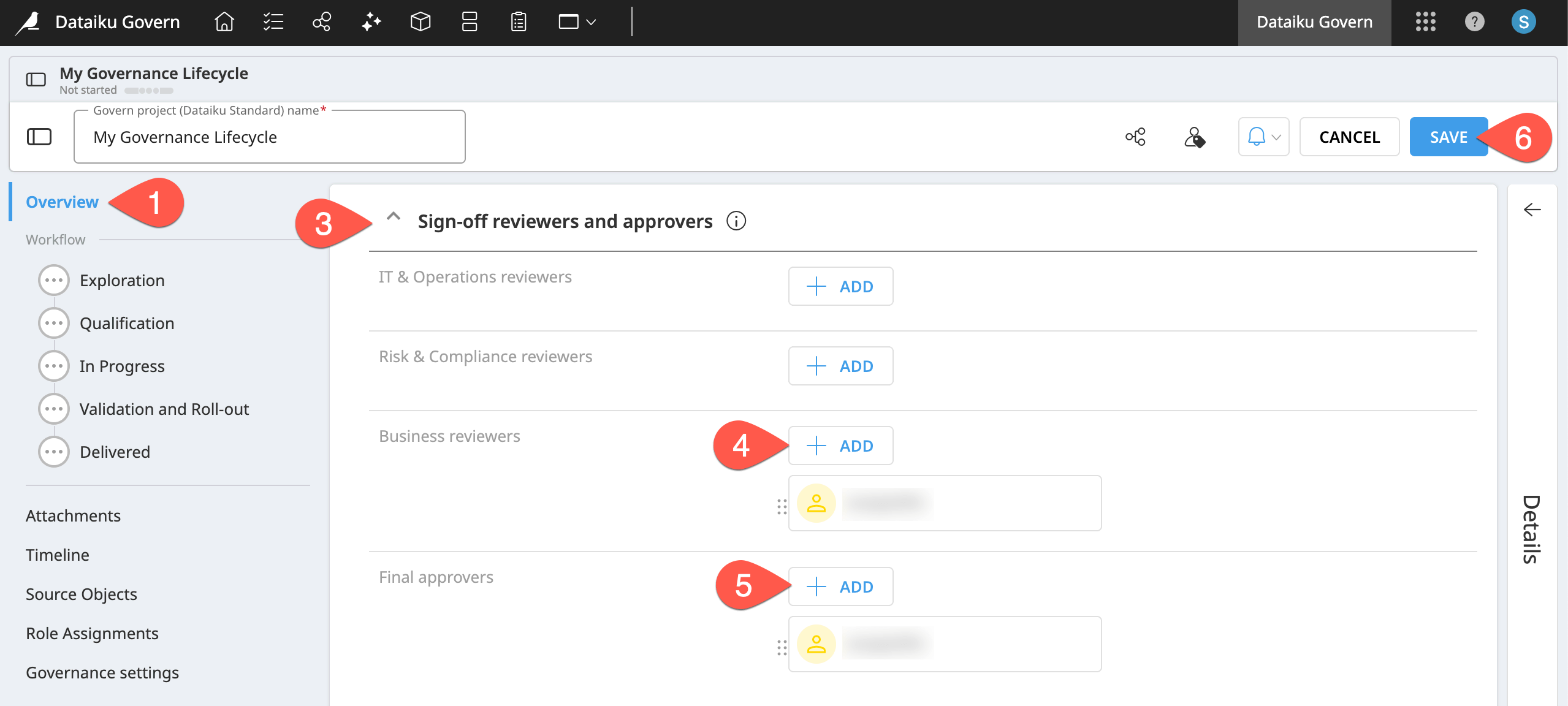Open the Source Objects section

pos(82,594)
